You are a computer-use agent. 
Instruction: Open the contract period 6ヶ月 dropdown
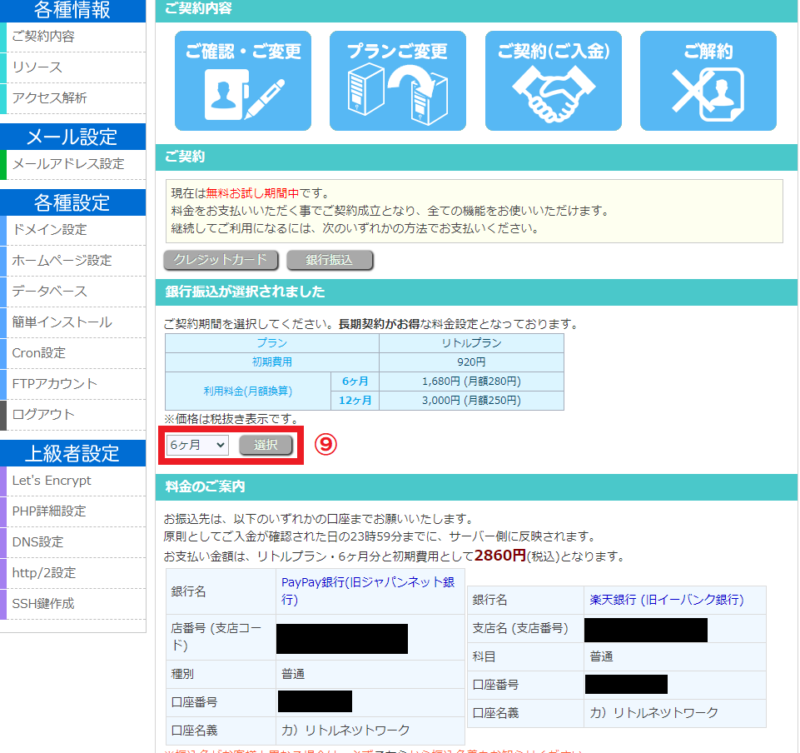[x=197, y=444]
